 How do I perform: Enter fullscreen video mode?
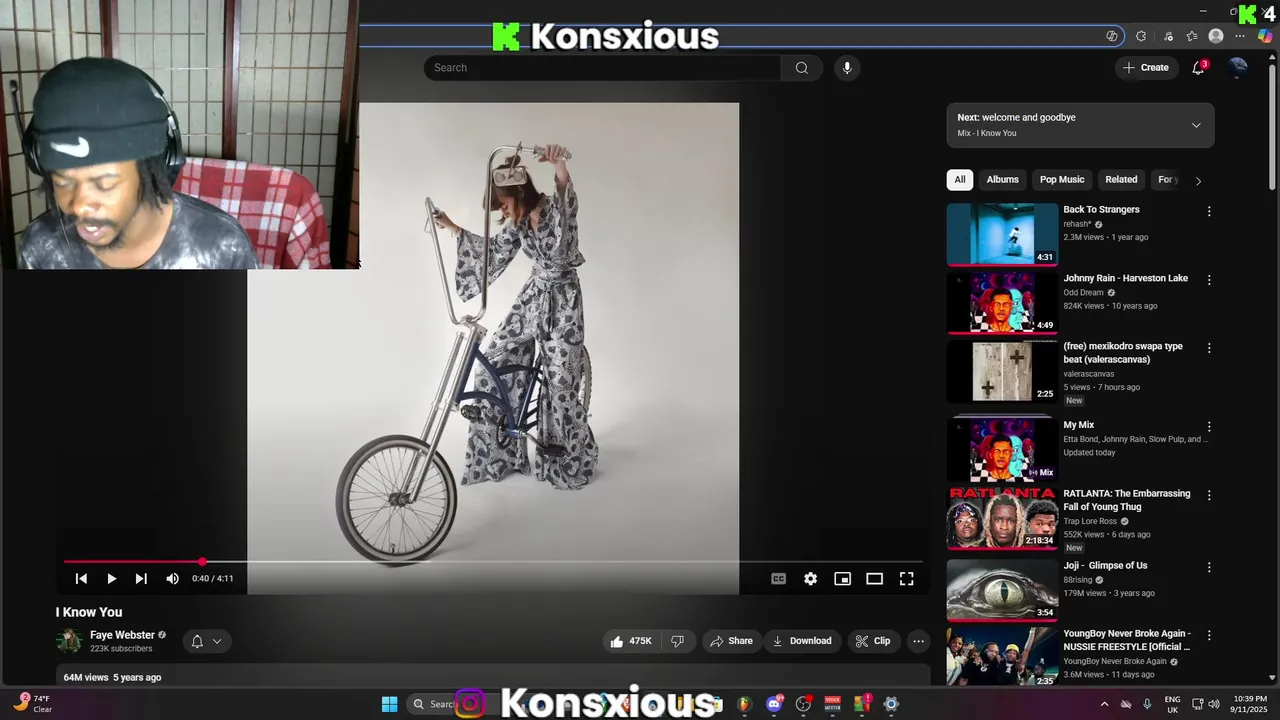tap(906, 578)
